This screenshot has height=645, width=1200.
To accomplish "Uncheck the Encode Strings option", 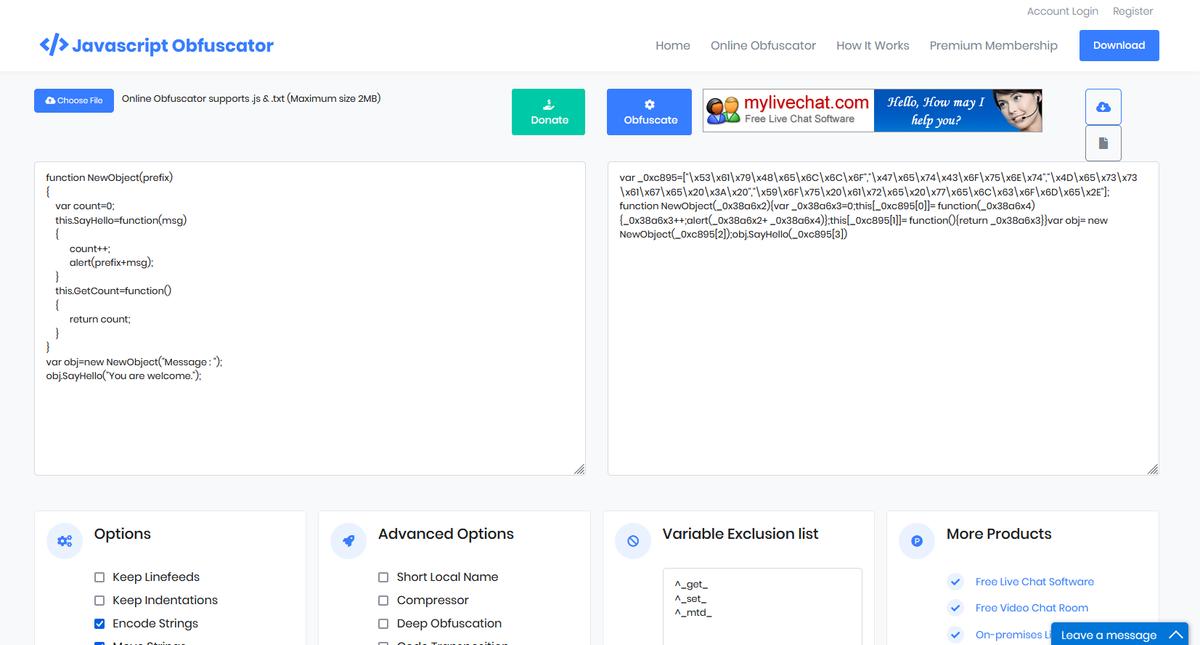I will [x=99, y=624].
